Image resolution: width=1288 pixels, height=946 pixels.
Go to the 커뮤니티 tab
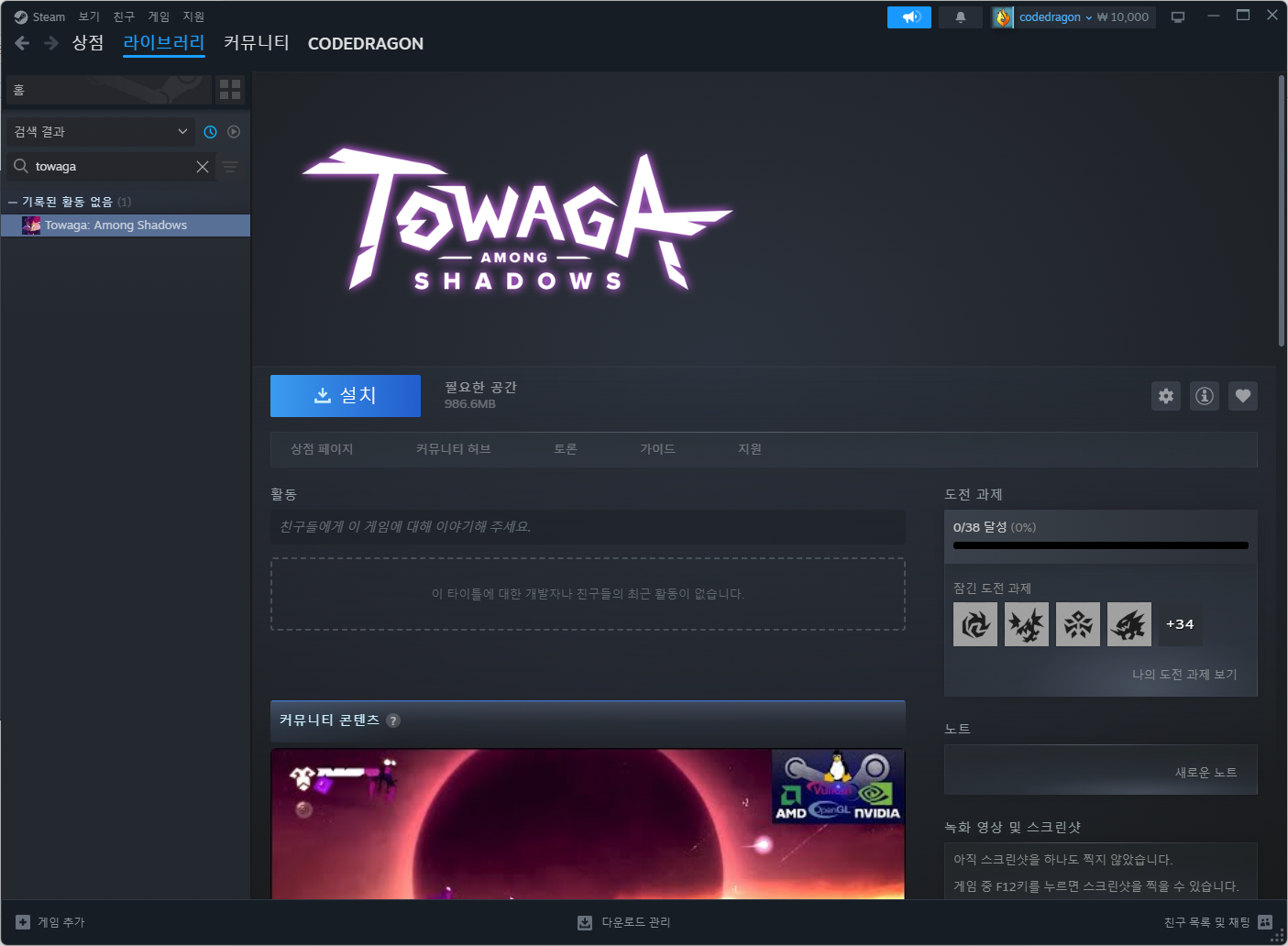click(x=257, y=43)
